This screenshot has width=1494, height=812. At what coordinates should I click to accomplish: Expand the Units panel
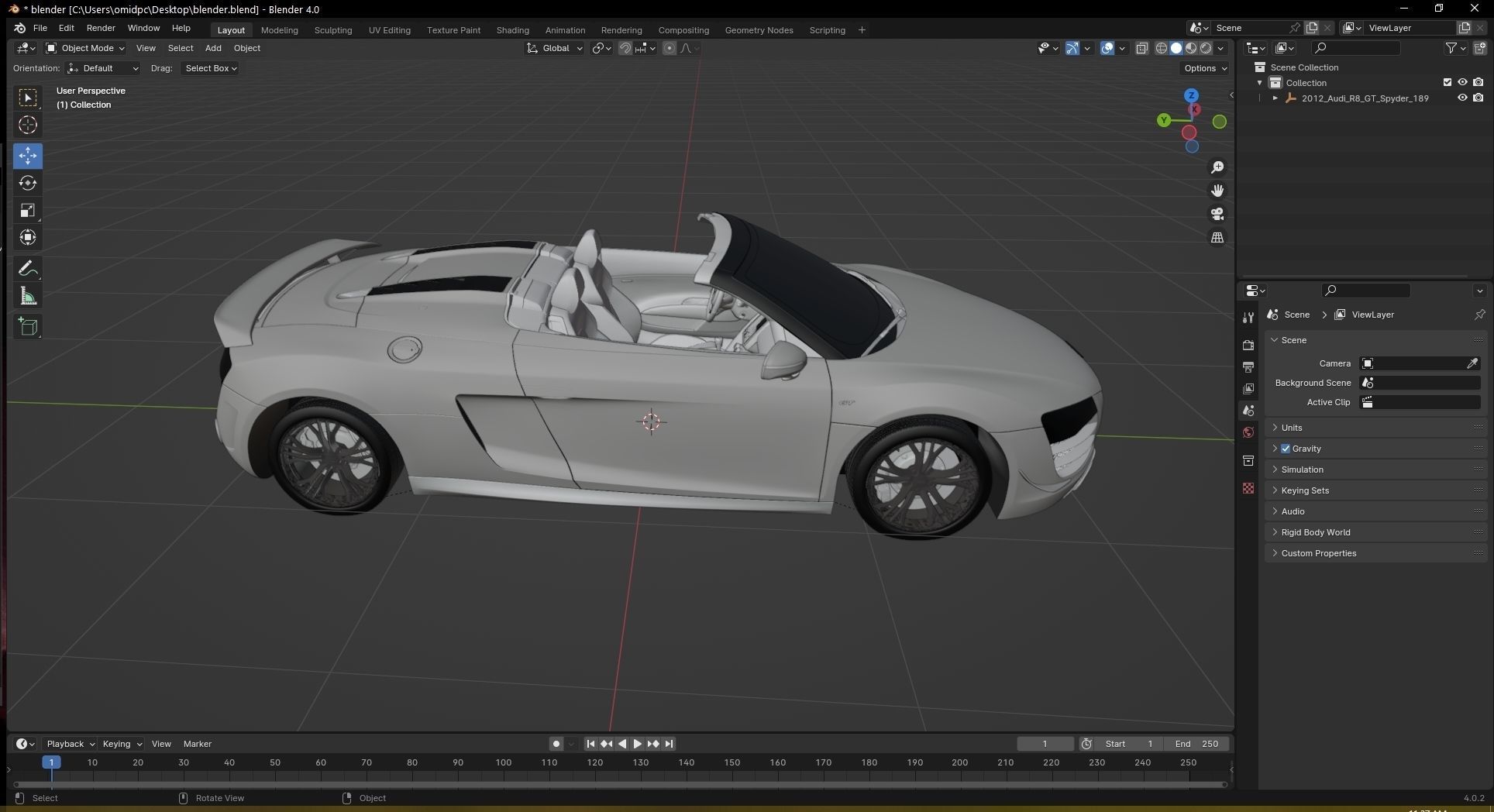1376,428
